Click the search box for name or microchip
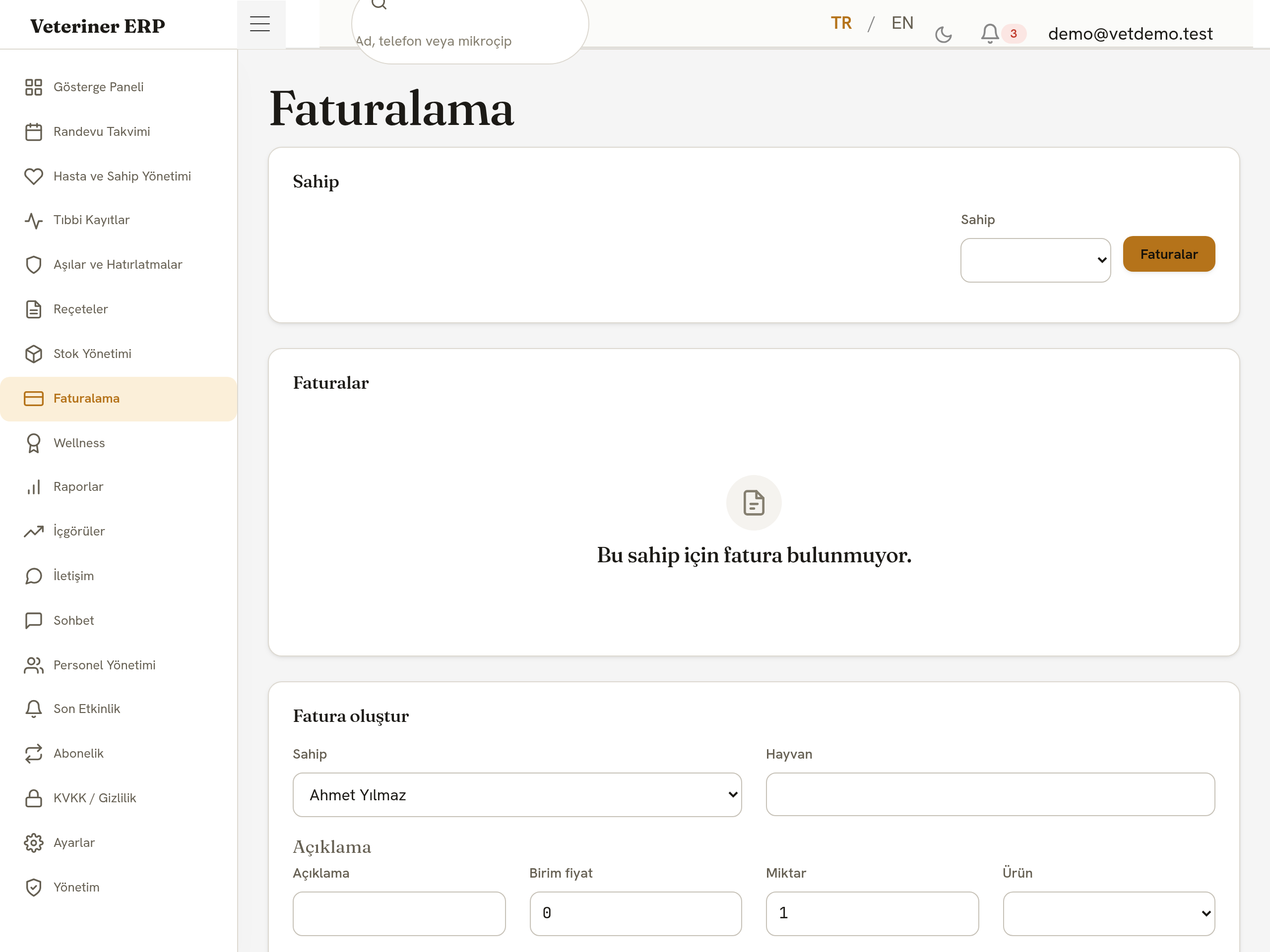 470,32
